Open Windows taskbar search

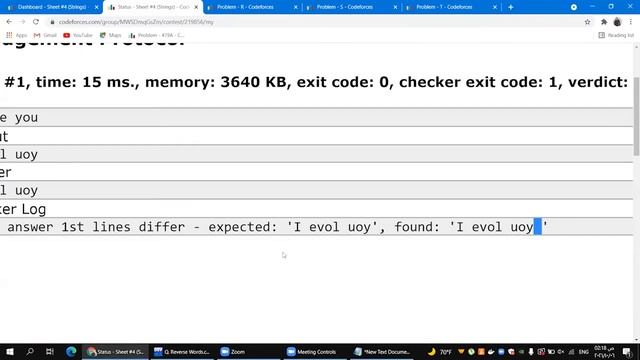30,351
